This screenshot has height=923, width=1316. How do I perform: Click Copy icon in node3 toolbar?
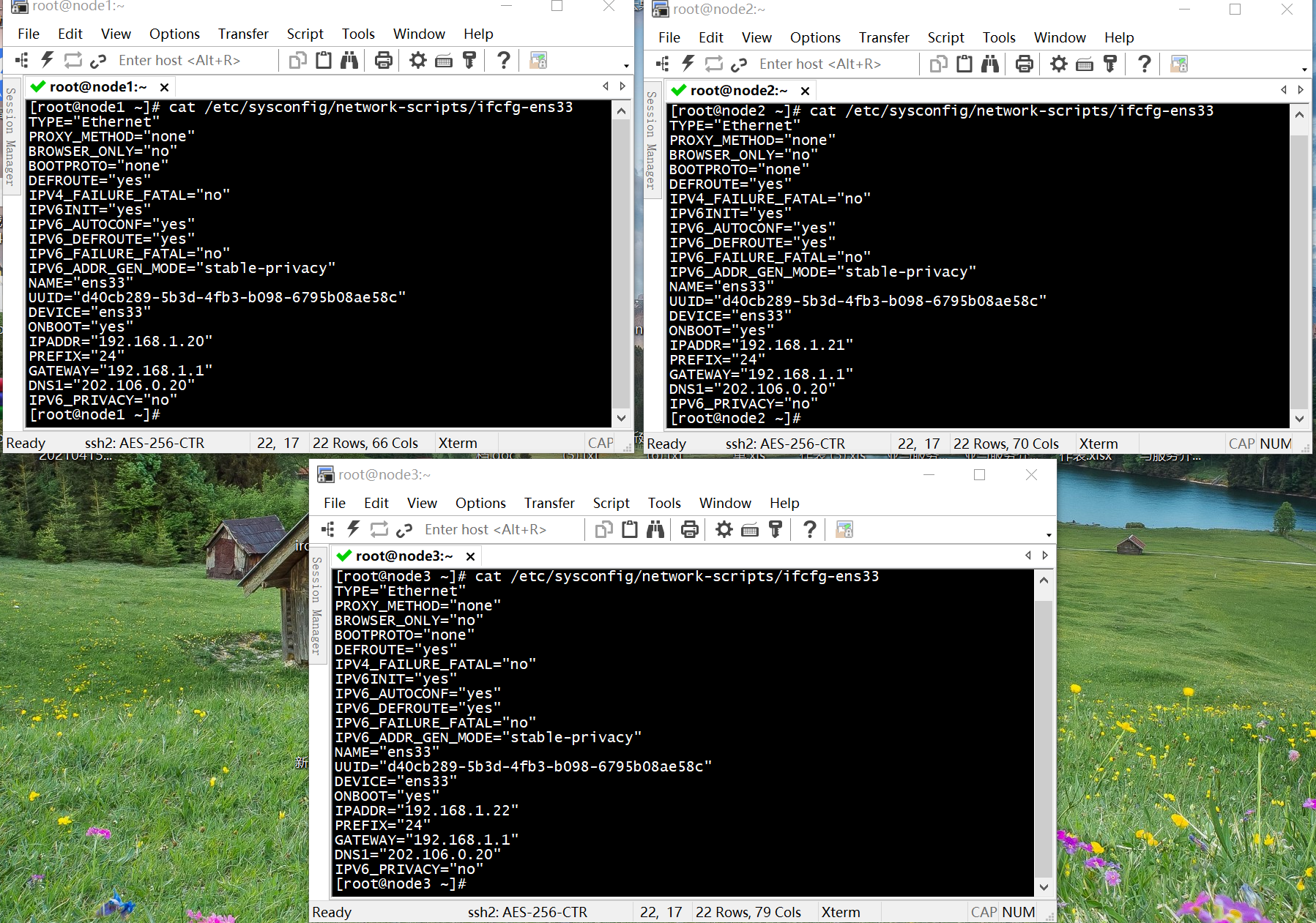[603, 529]
